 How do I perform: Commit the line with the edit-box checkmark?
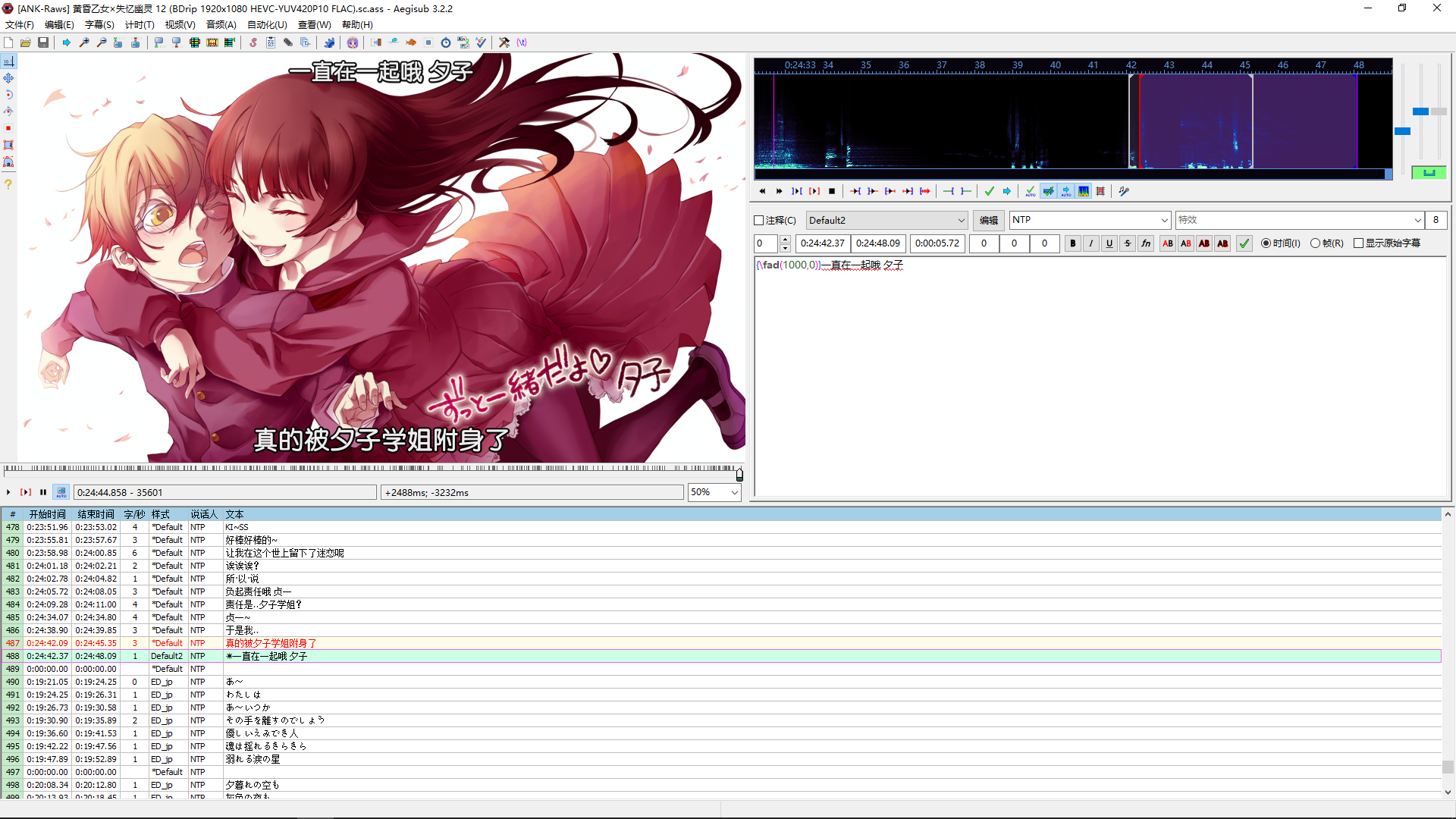1244,243
